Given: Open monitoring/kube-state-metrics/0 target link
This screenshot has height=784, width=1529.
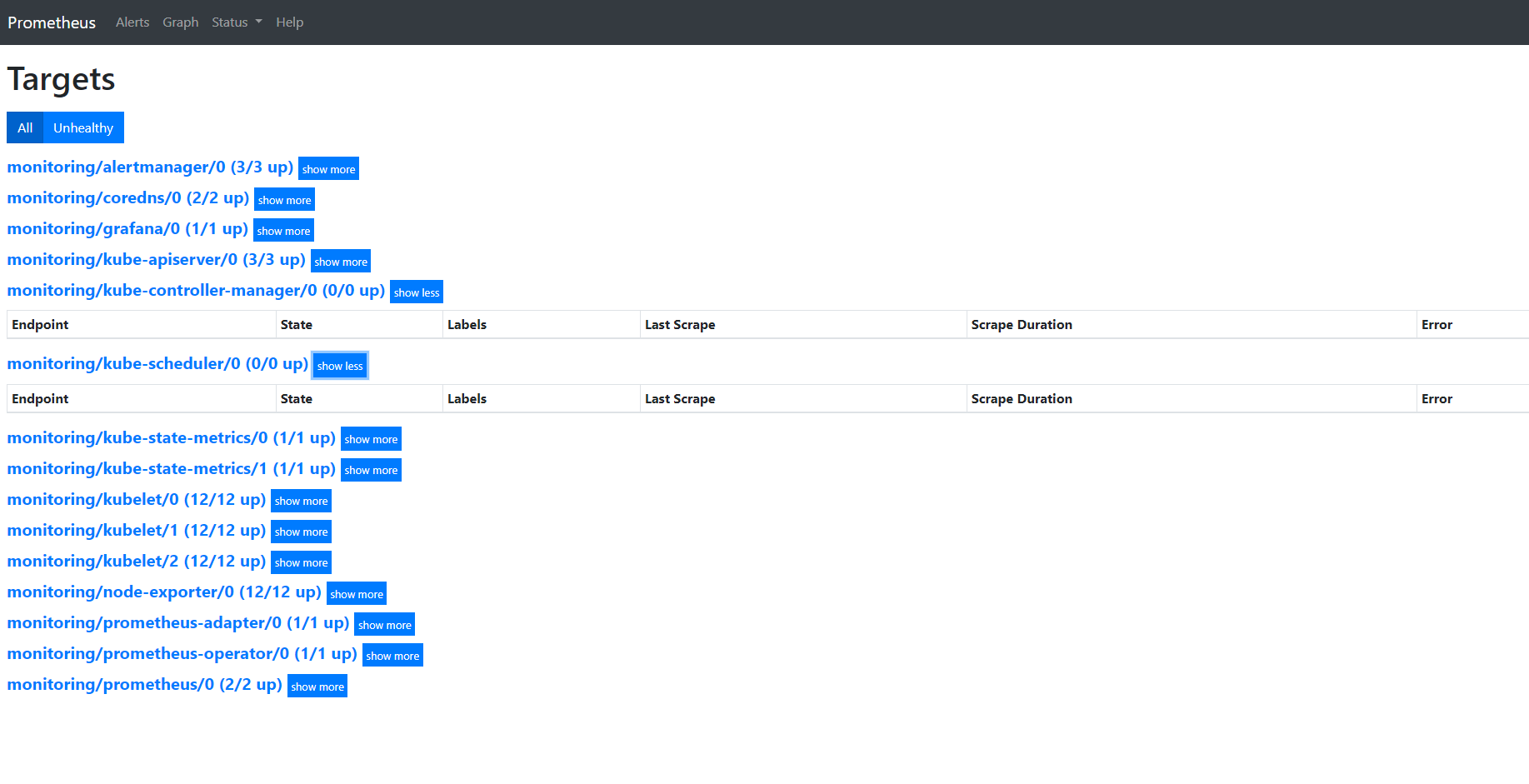Looking at the screenshot, I should (172, 437).
